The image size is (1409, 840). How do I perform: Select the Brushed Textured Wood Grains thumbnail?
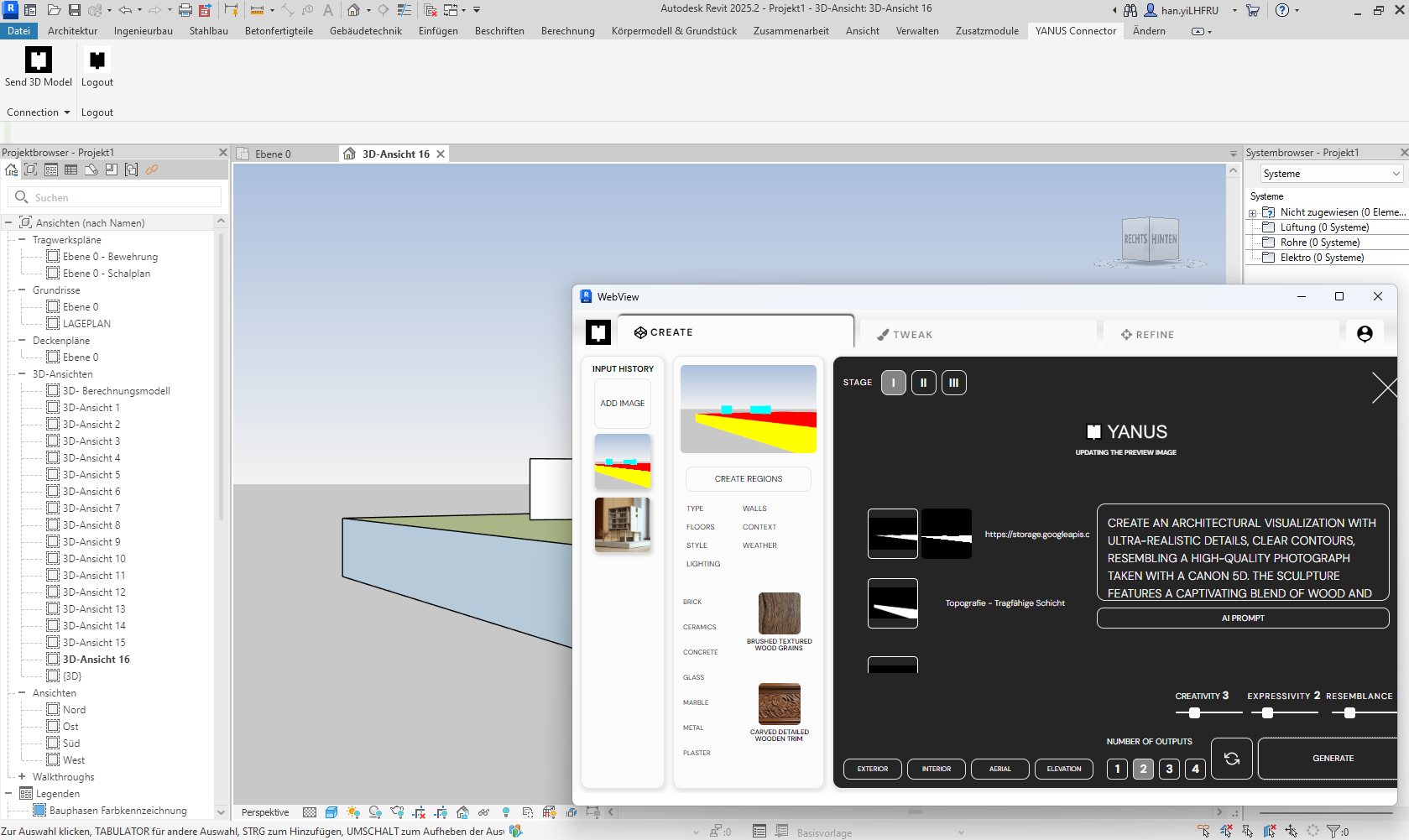click(x=780, y=613)
